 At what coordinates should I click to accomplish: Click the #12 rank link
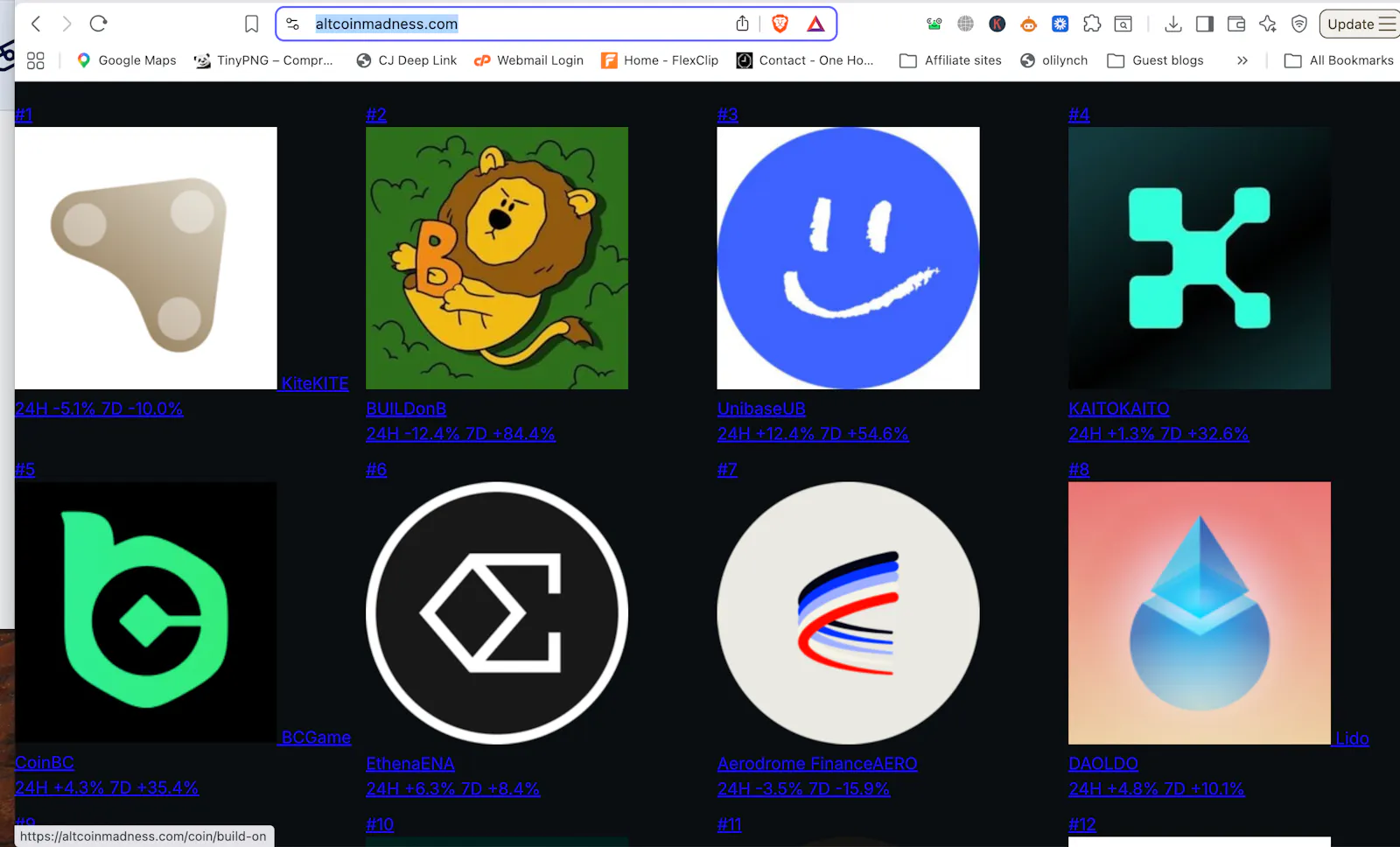(x=1081, y=824)
